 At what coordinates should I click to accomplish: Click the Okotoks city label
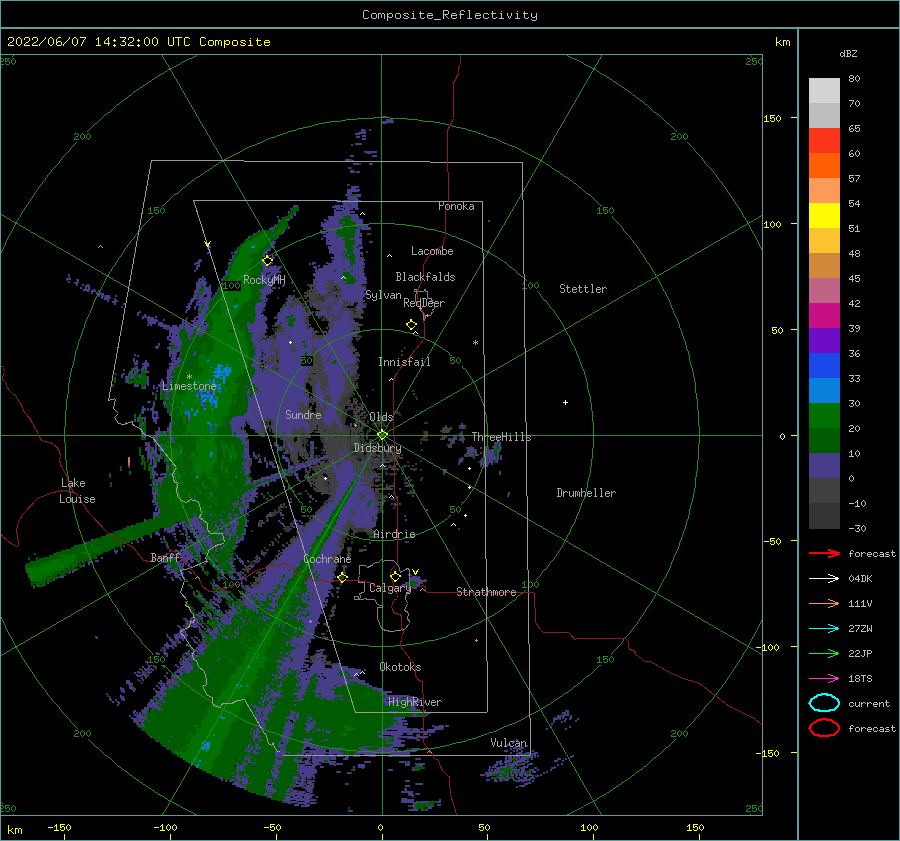pyautogui.click(x=400, y=667)
